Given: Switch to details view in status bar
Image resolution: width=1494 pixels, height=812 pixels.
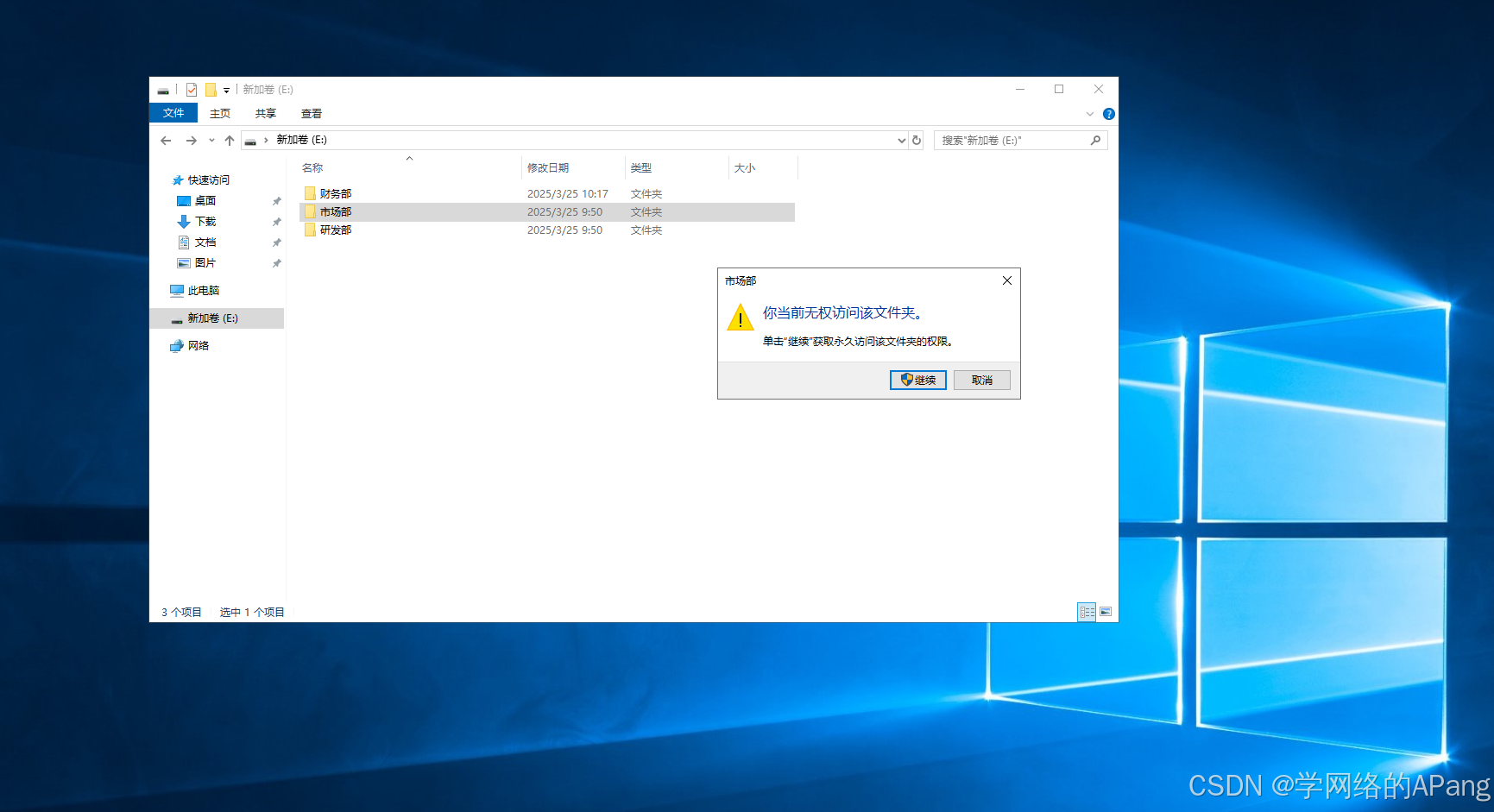Looking at the screenshot, I should click(x=1087, y=612).
